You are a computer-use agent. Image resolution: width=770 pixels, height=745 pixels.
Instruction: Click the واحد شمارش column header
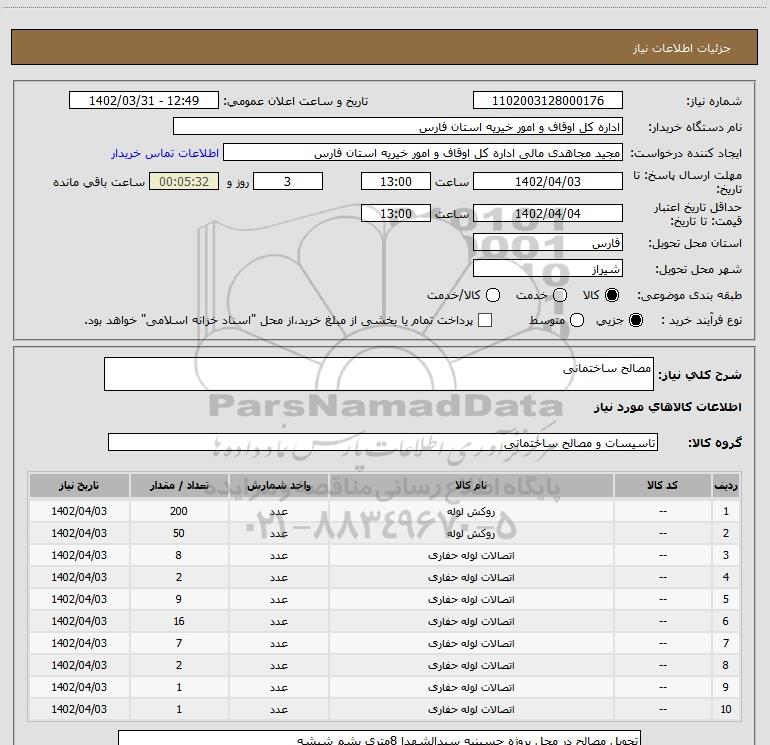pos(278,486)
